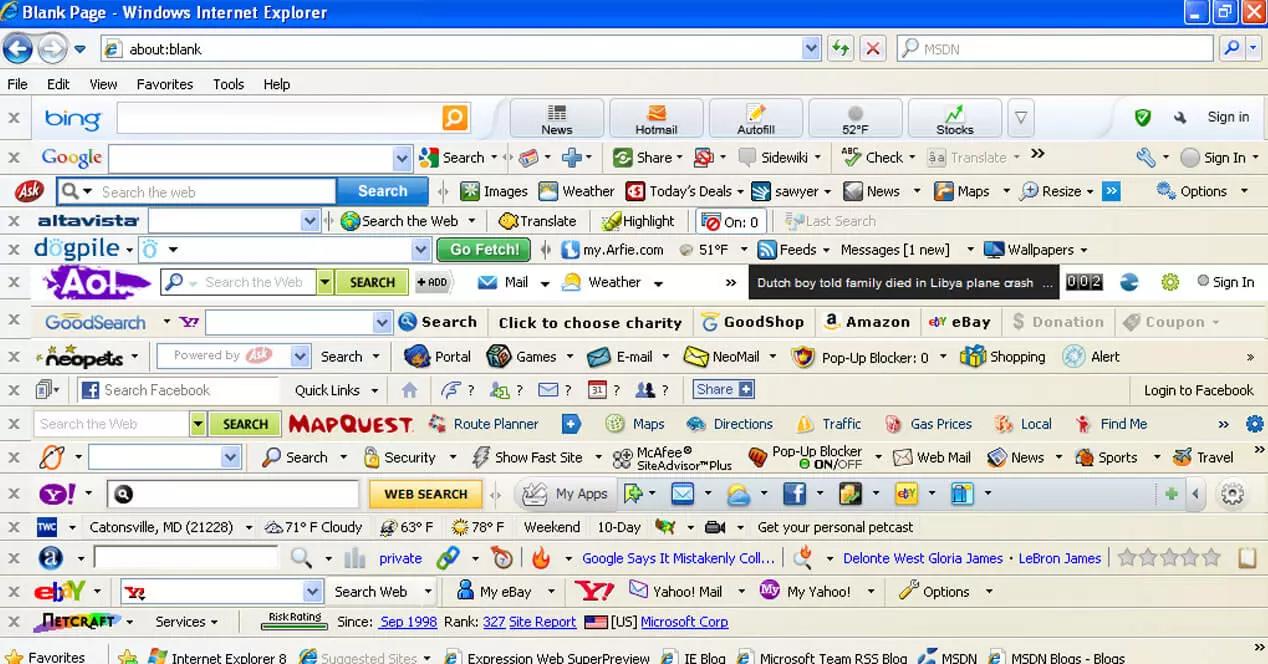1268x664 pixels.
Task: Open the File menu
Action: tap(18, 84)
